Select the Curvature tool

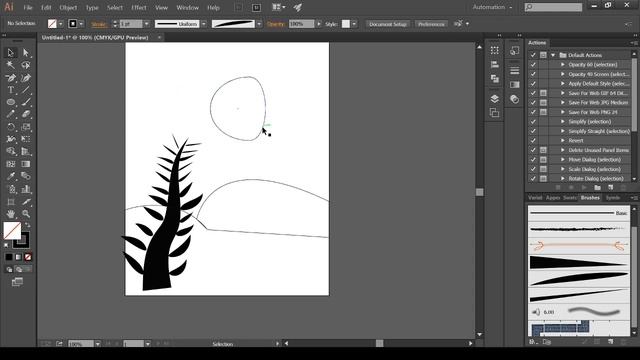[26, 78]
